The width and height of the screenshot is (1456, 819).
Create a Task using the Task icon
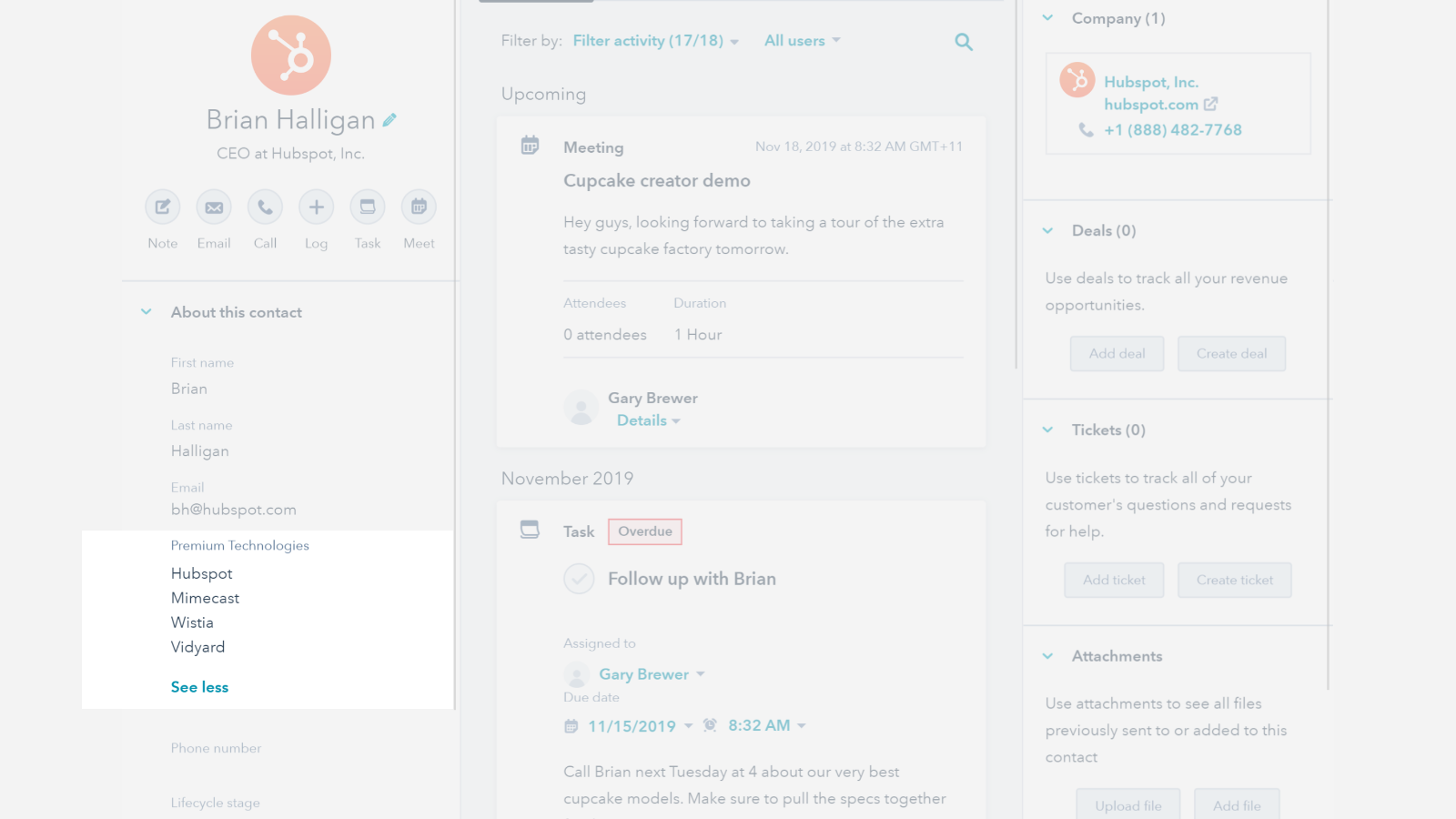point(368,207)
